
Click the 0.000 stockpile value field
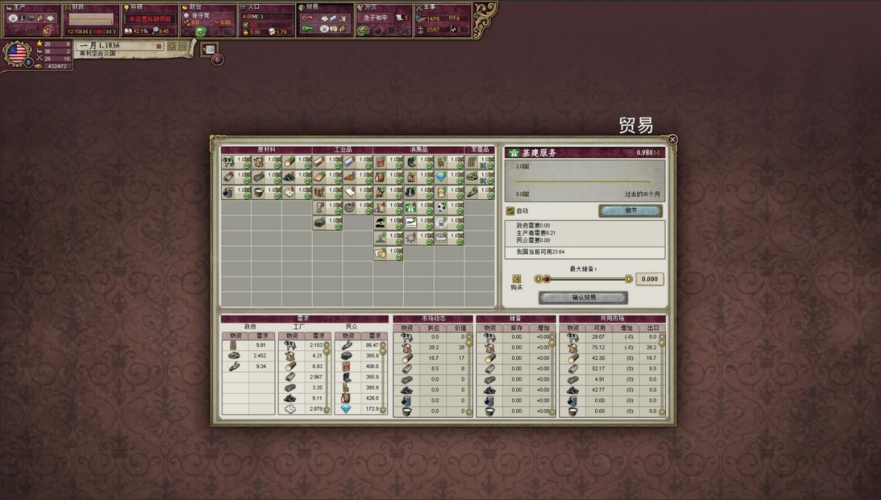(x=650, y=279)
